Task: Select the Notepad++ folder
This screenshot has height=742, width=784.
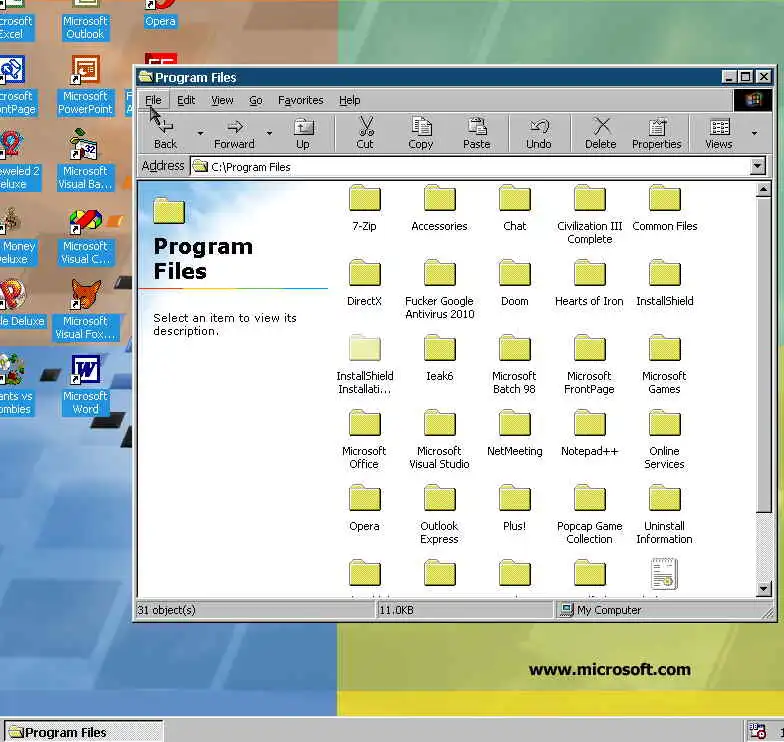Action: [590, 433]
